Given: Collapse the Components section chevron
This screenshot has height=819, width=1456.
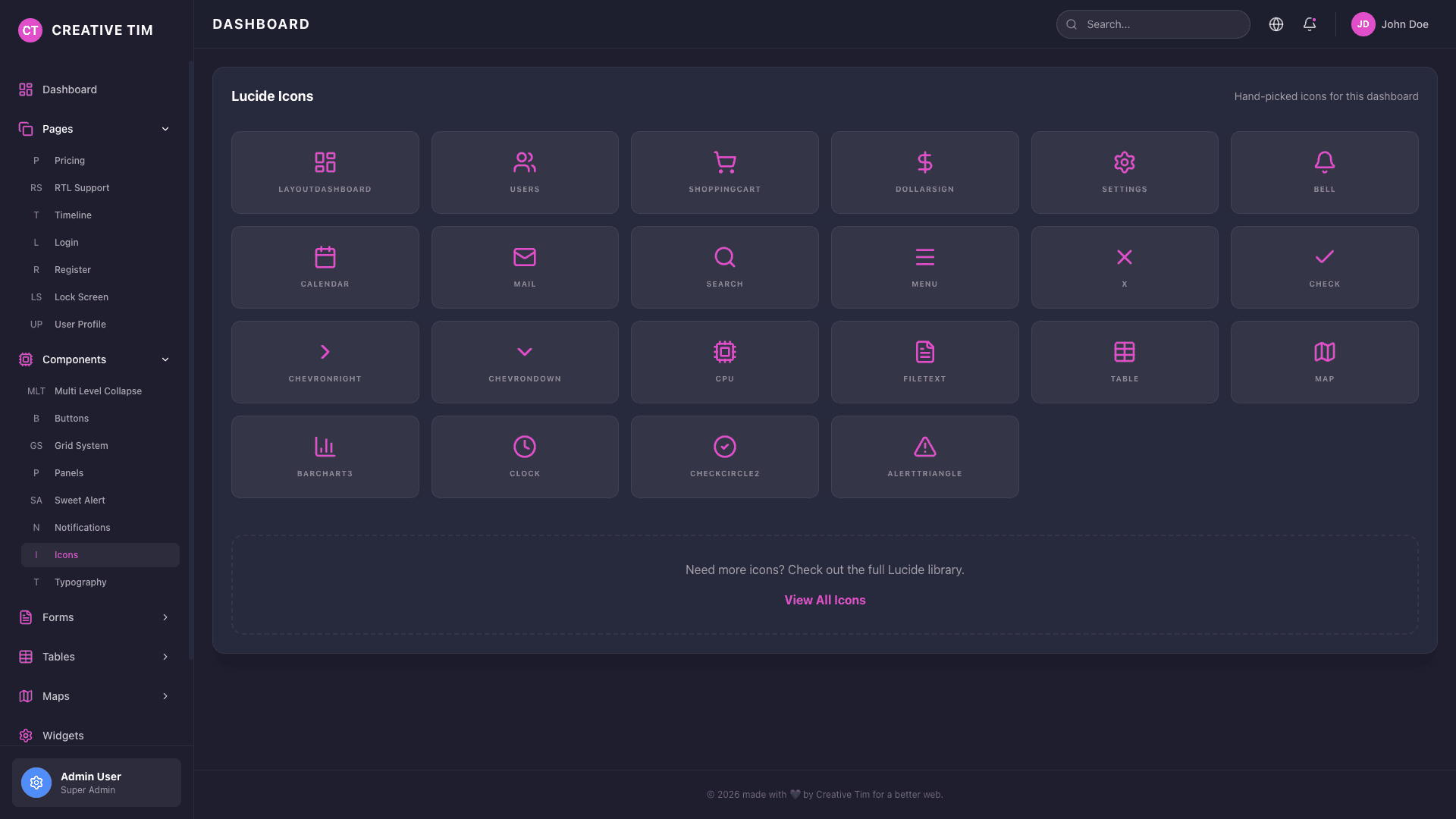Looking at the screenshot, I should click(x=165, y=359).
